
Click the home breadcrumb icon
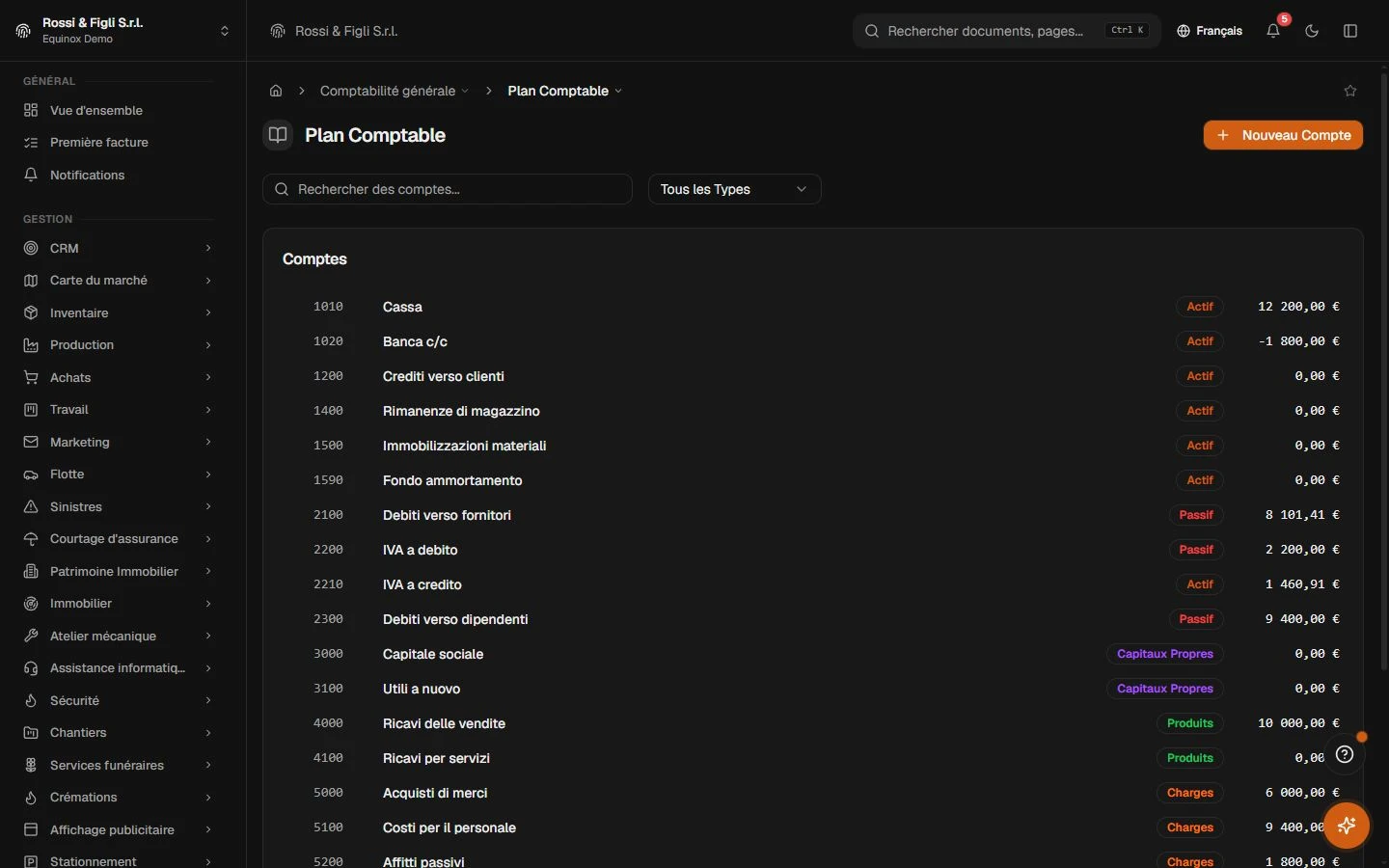click(x=276, y=91)
